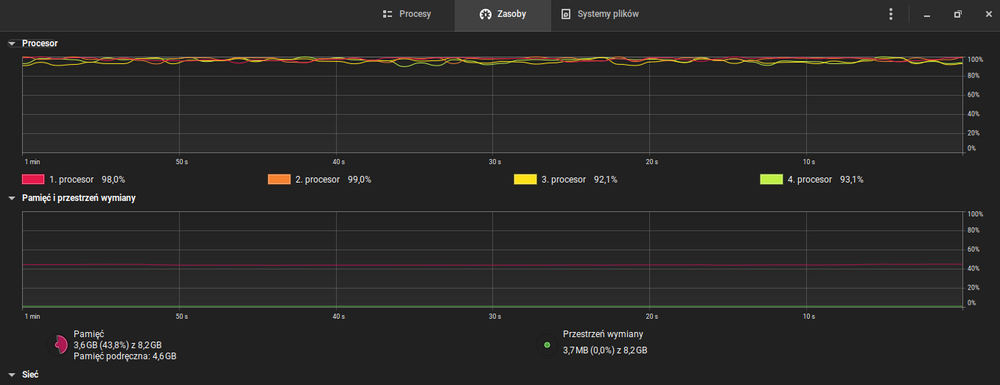Click the Pamięć pie chart color icon
This screenshot has width=1000, height=385.
(x=57, y=345)
